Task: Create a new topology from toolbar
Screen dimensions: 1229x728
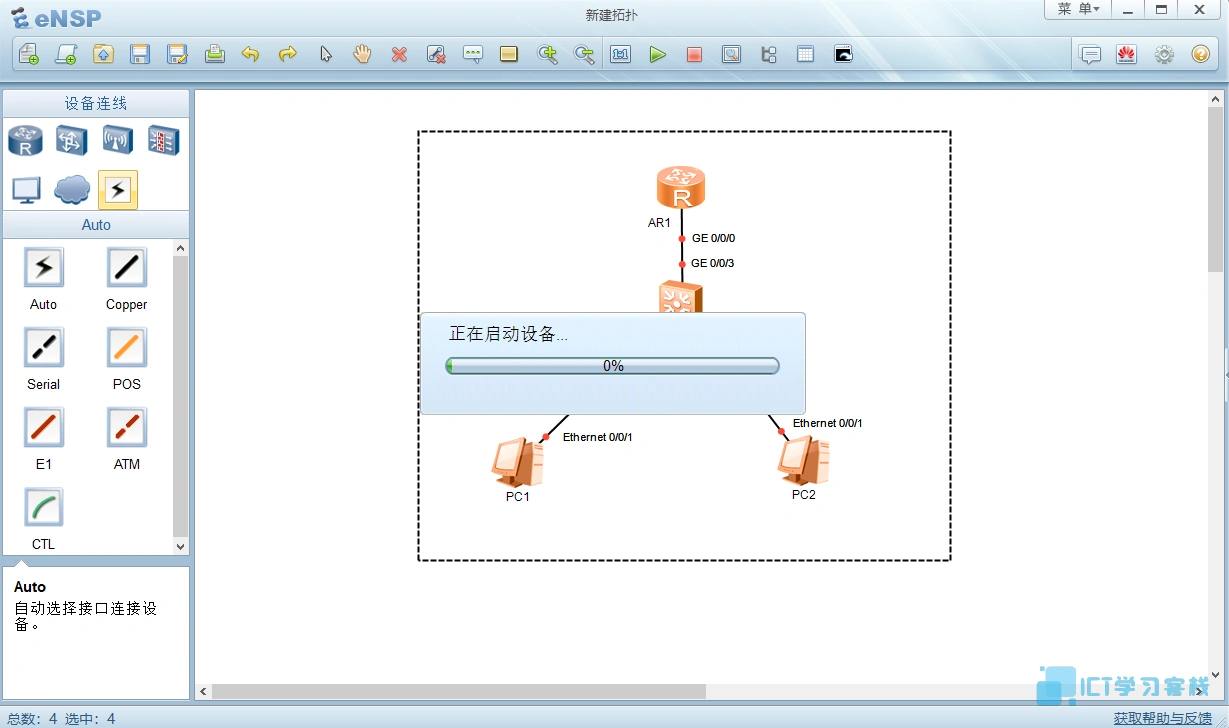Action: pos(29,54)
